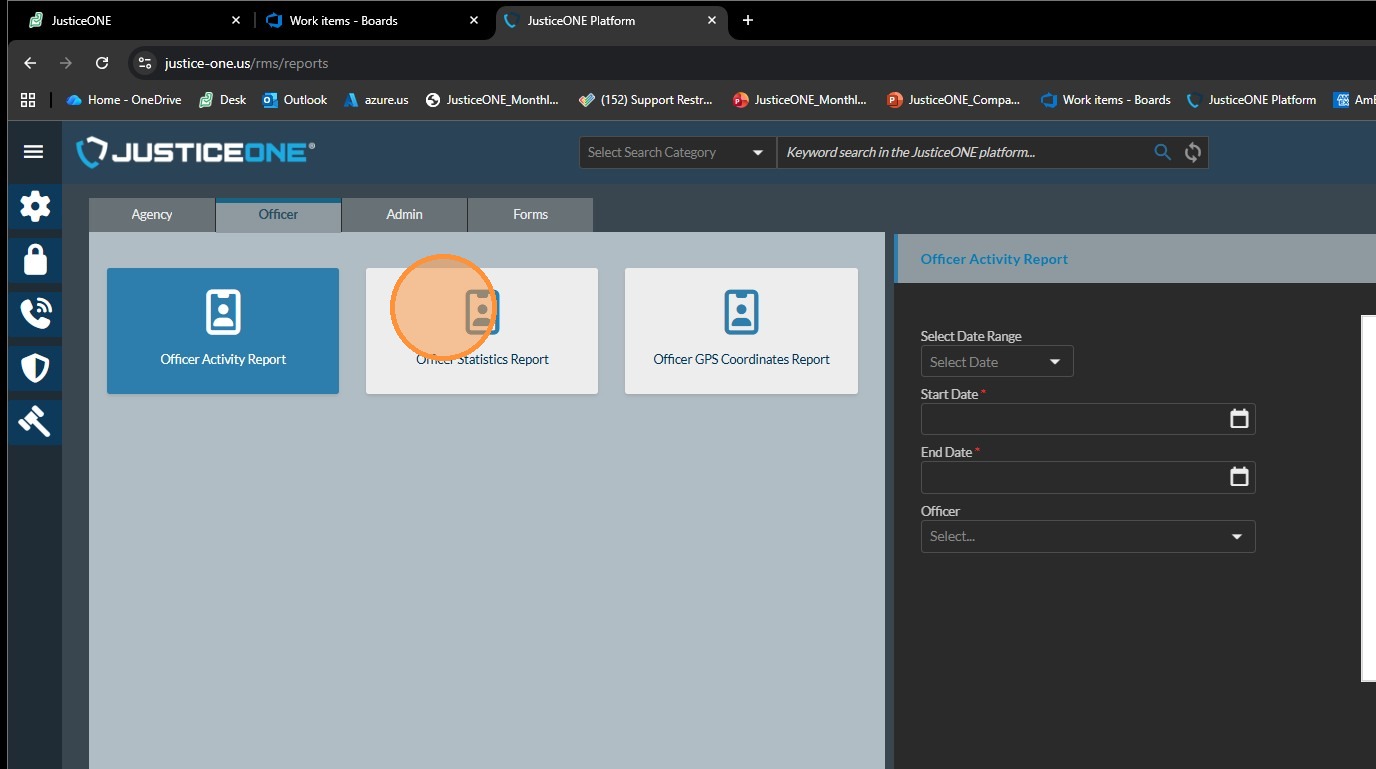
Task: Select the Officer Statistics Report tile
Action: tap(482, 331)
